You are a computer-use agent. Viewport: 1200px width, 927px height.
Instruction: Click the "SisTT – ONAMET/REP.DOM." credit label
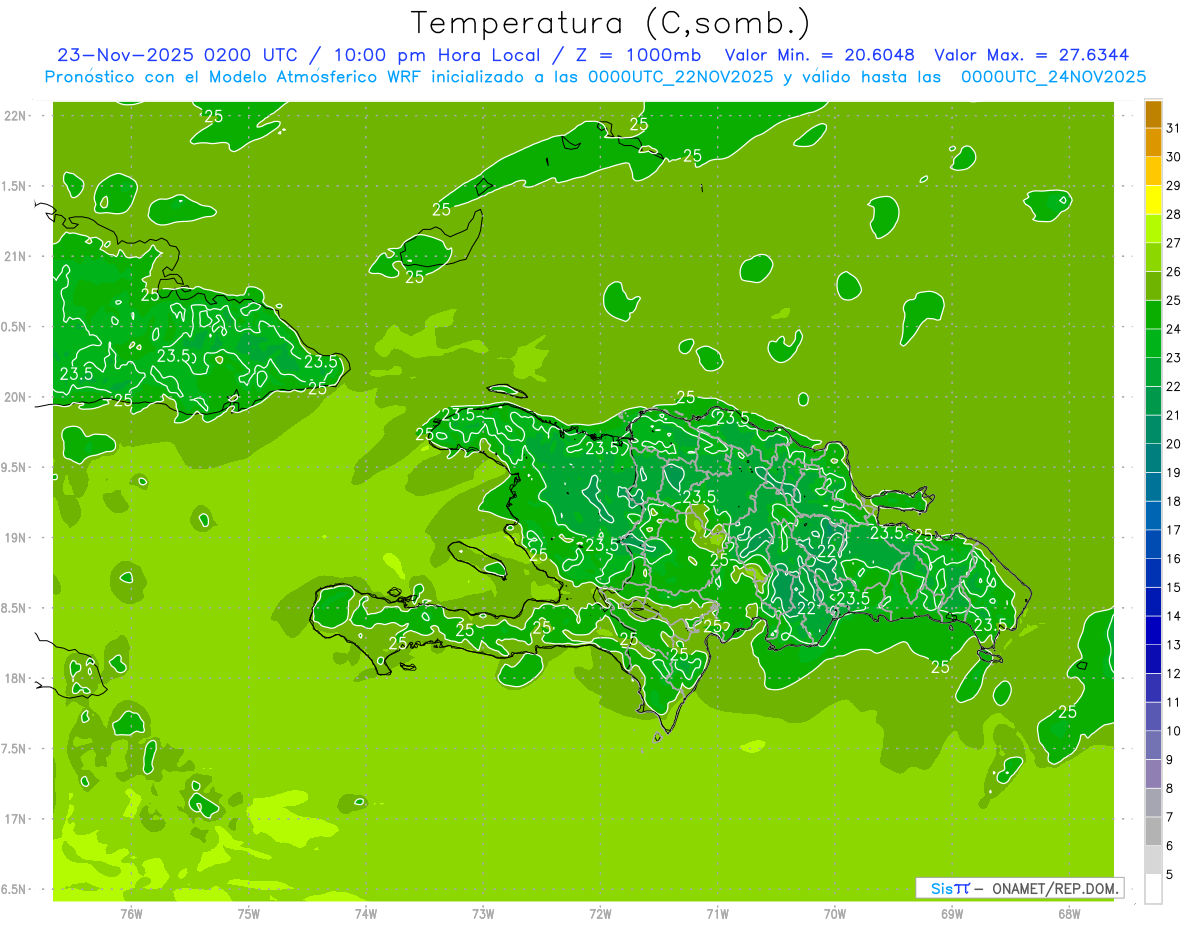pos(1019,888)
